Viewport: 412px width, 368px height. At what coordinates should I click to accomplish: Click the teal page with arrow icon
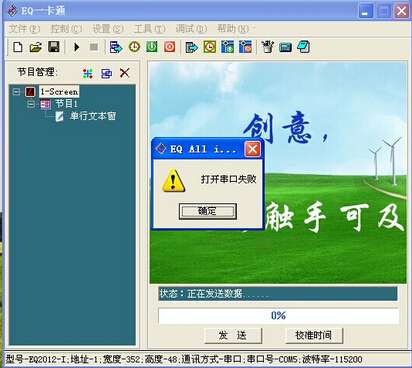[x=191, y=47]
